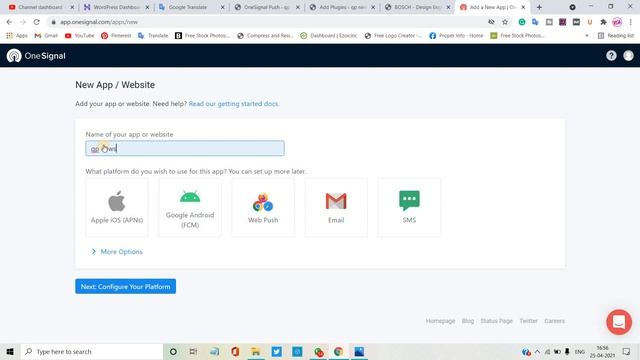640x360 pixels.
Task: Open Twitter app from taskbar
Action: pyautogui.click(x=276, y=351)
